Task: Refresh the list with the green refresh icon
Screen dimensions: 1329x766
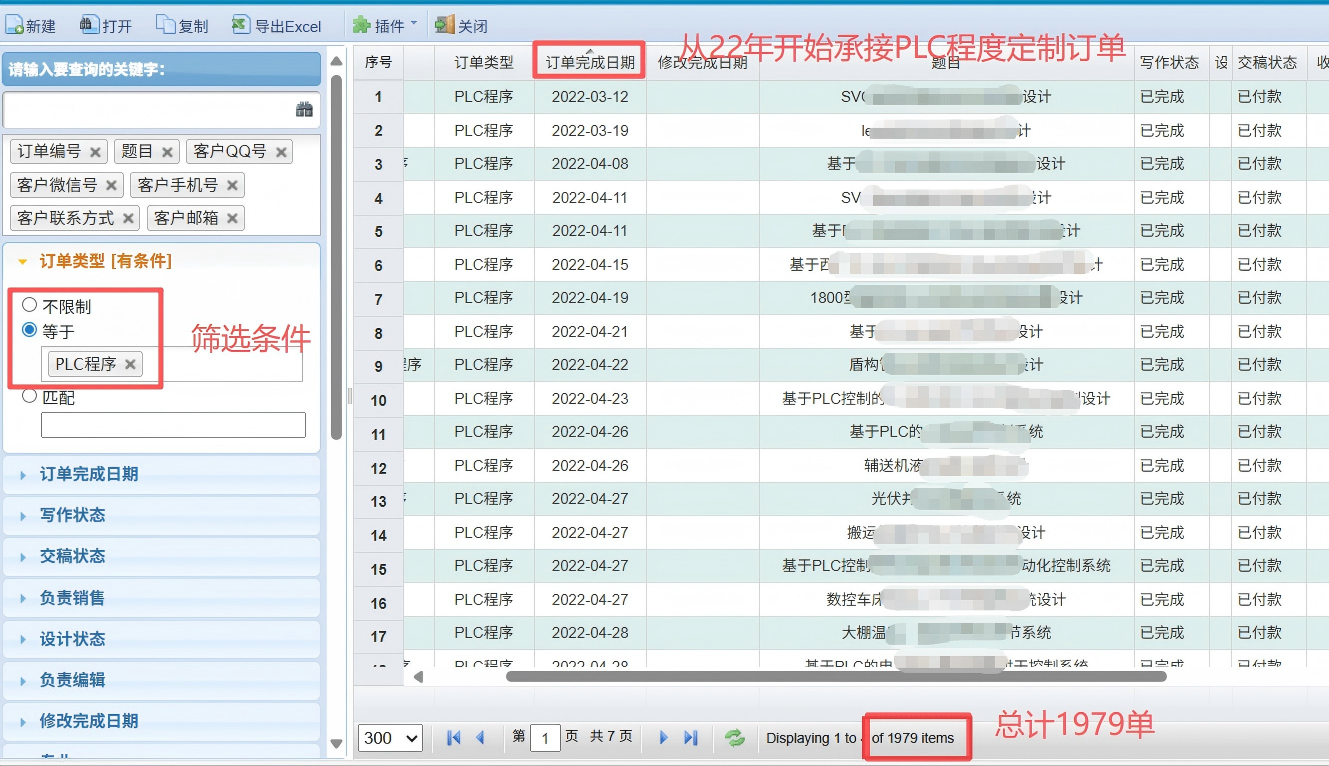Action: (734, 738)
